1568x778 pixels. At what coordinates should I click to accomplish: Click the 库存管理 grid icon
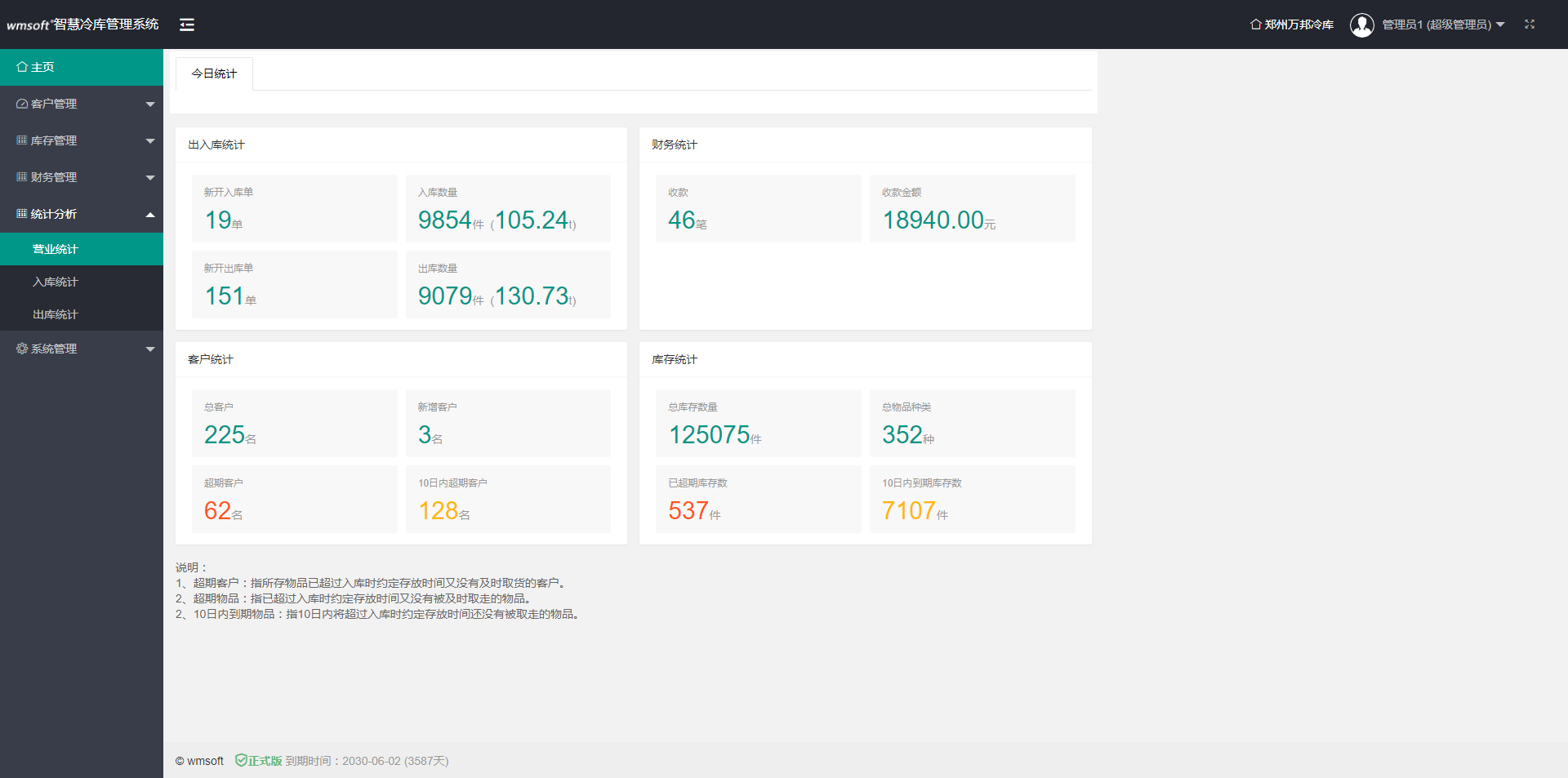22,140
